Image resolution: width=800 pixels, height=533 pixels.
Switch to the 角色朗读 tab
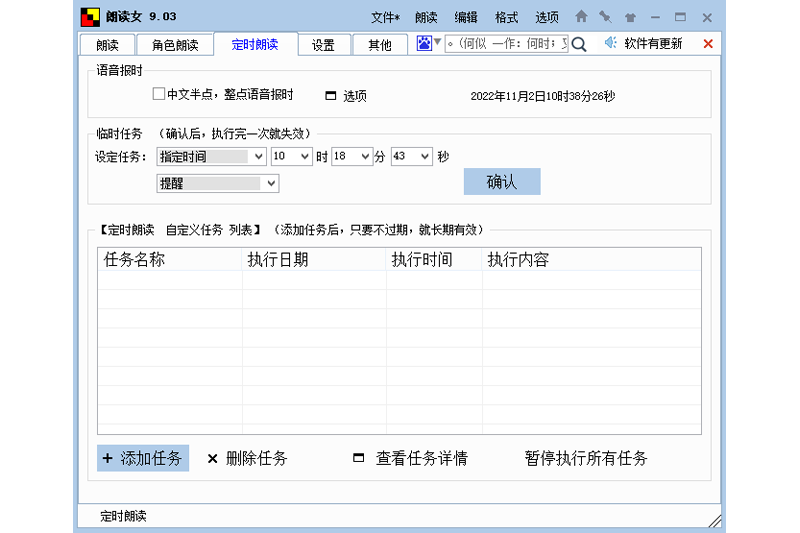(x=175, y=45)
